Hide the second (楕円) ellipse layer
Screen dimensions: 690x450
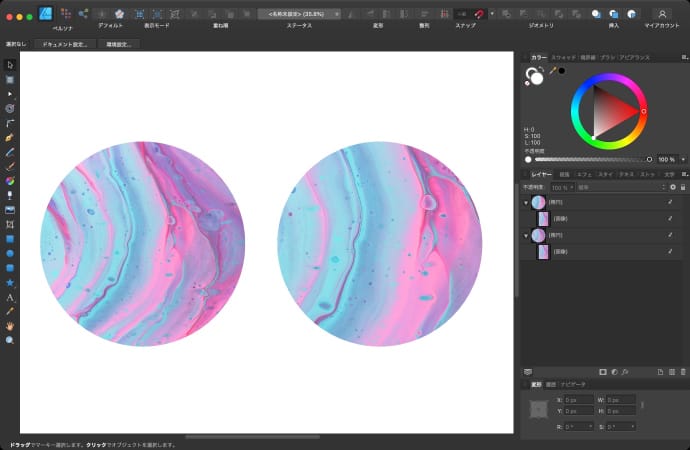670,235
